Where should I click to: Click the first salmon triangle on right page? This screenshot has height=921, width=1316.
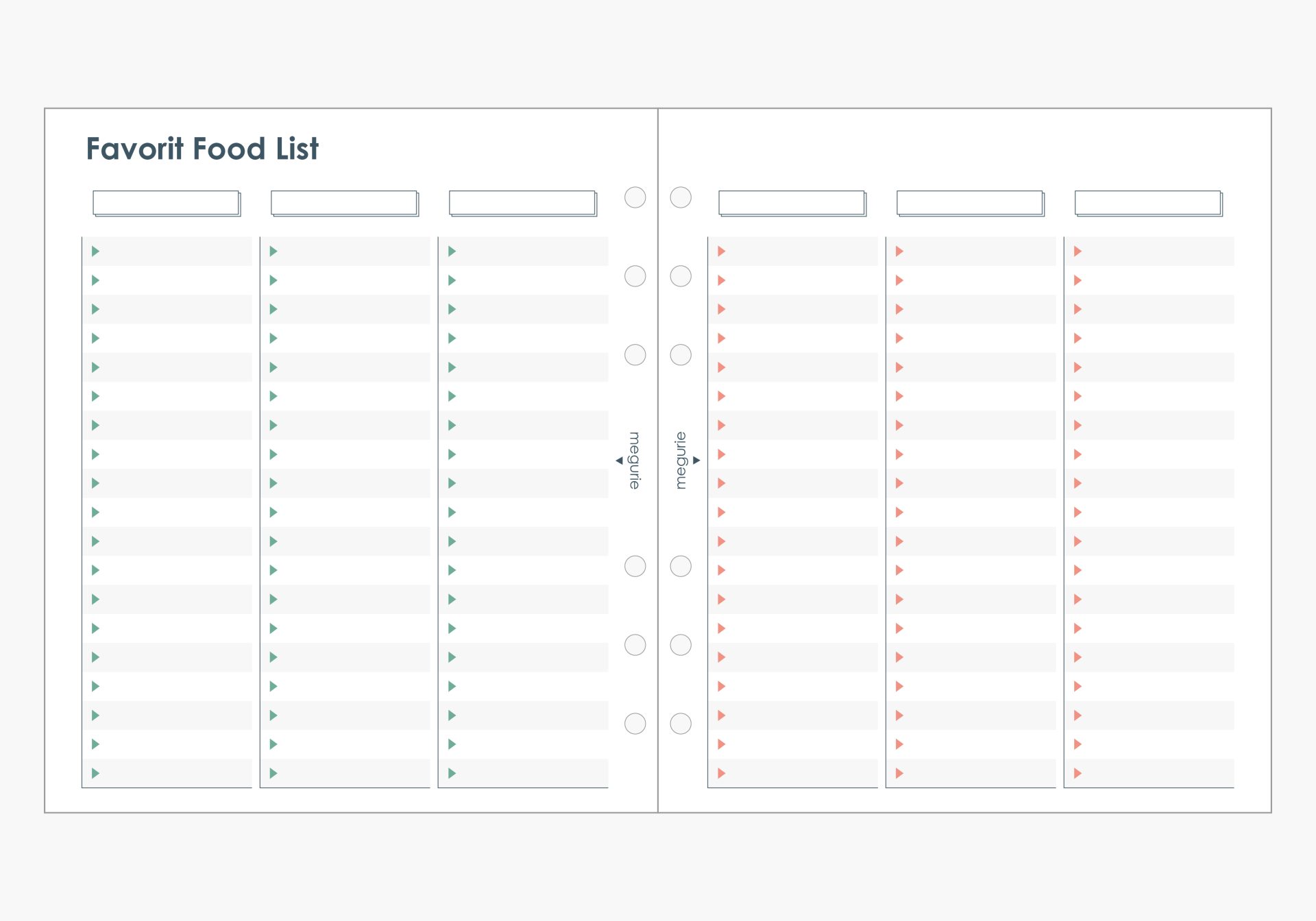(721, 251)
